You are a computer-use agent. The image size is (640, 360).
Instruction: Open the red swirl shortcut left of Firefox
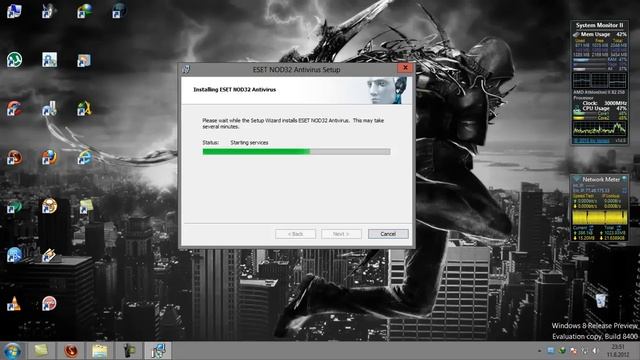pyautogui.click(x=14, y=157)
